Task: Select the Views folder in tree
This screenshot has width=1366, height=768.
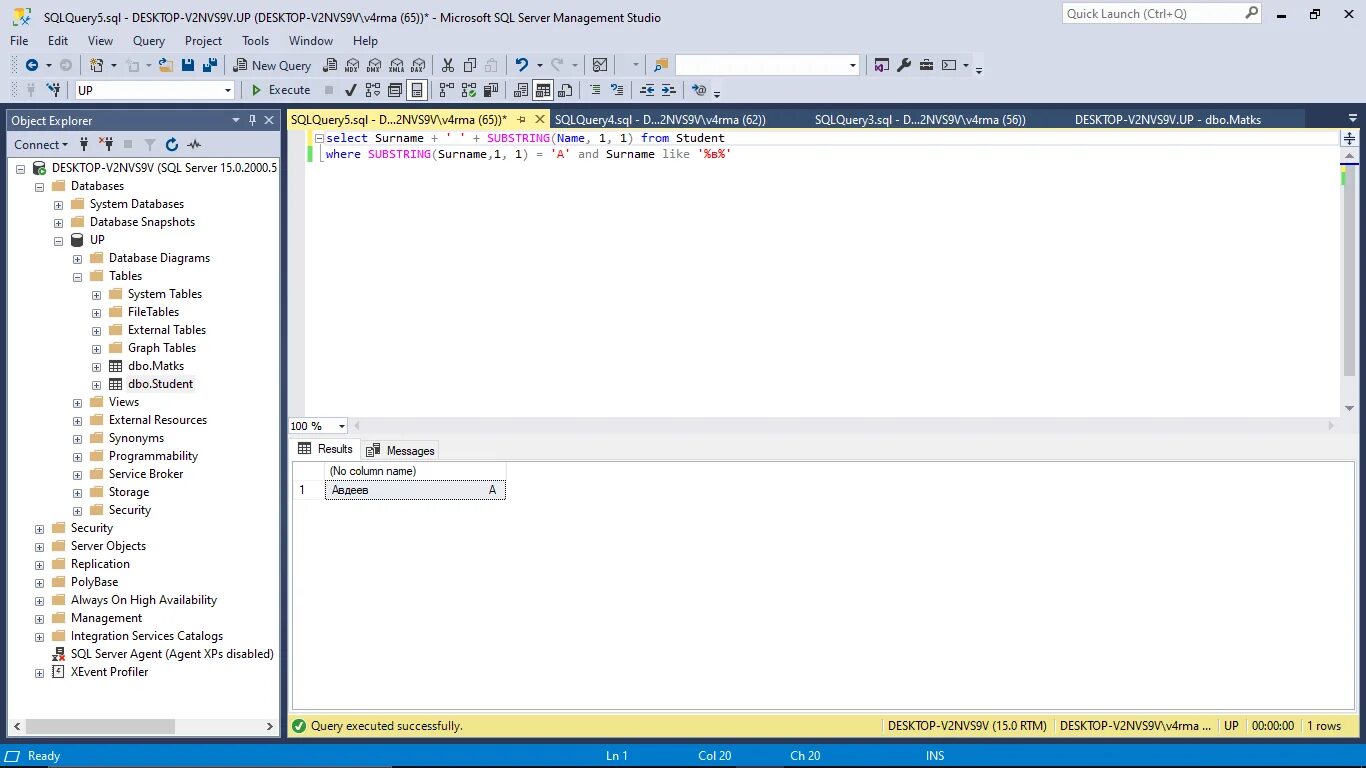Action: click(x=124, y=402)
